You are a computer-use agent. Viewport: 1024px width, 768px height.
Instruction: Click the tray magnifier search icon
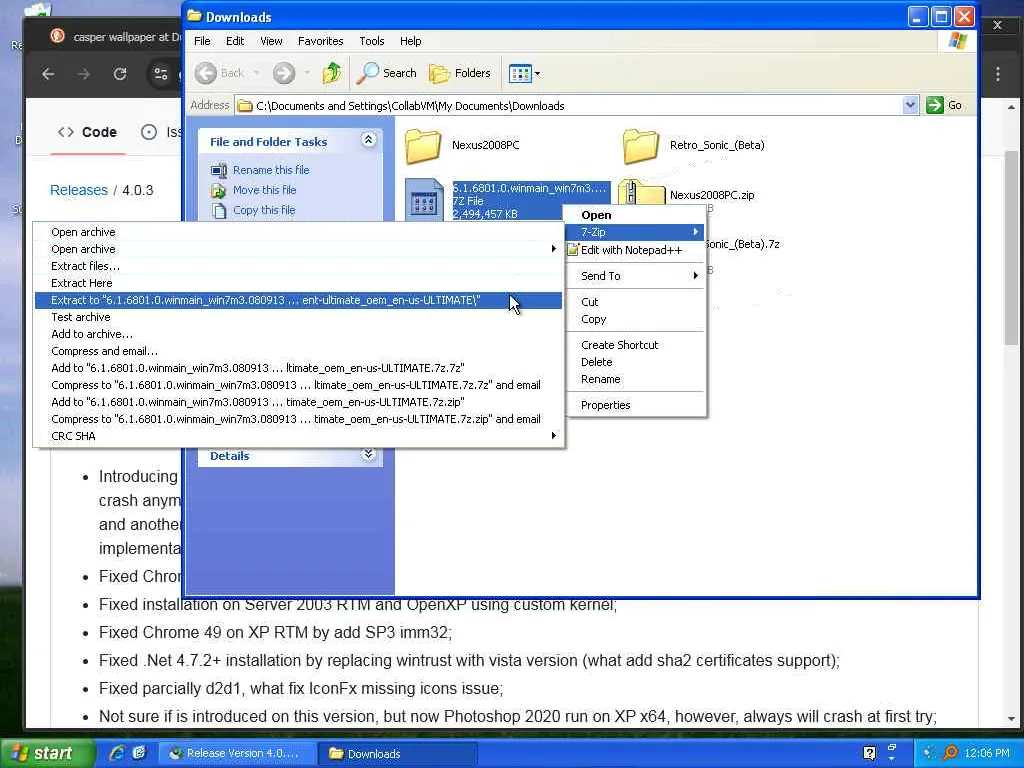click(x=950, y=753)
